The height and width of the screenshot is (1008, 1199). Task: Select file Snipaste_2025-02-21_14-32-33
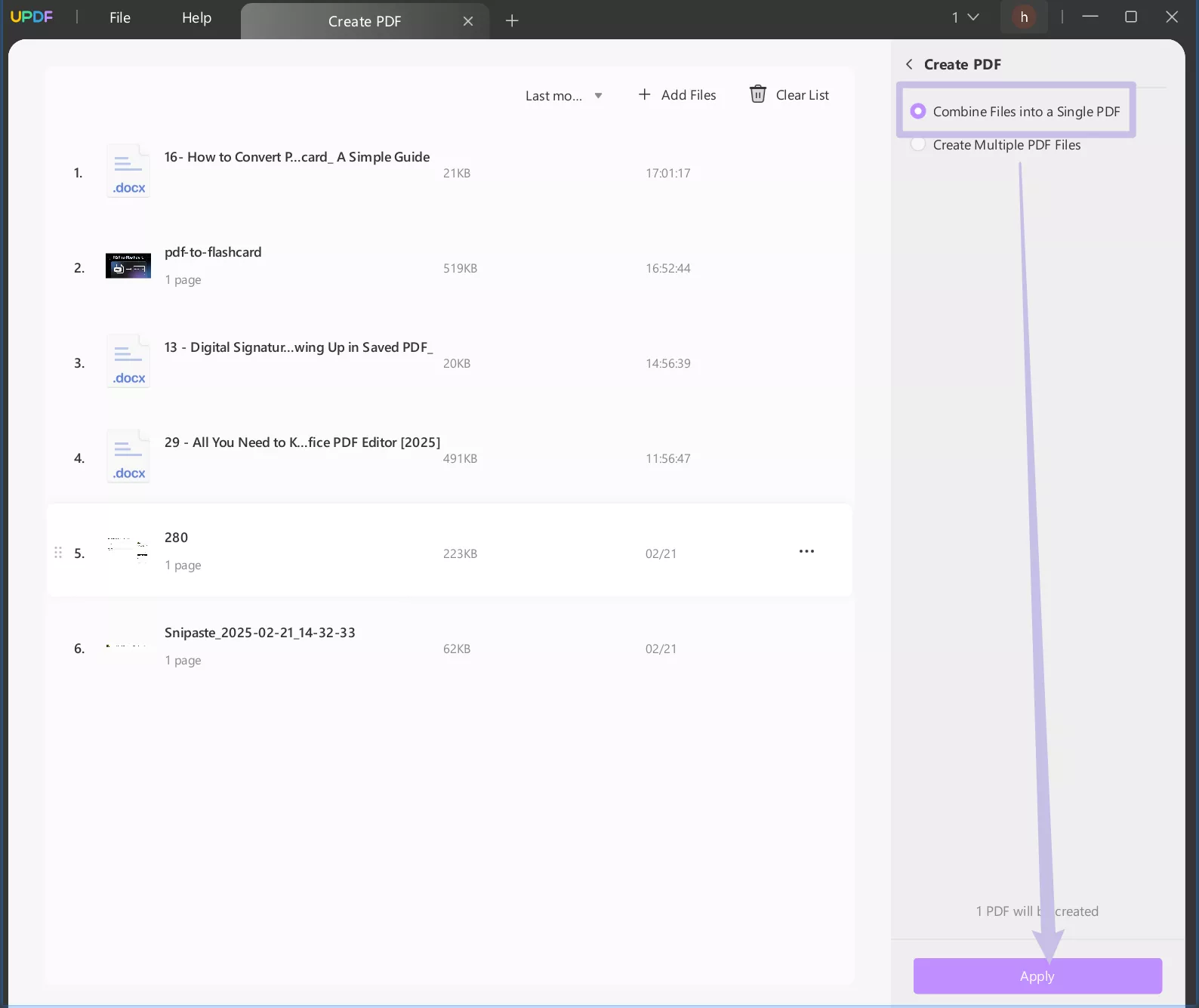pos(260,632)
